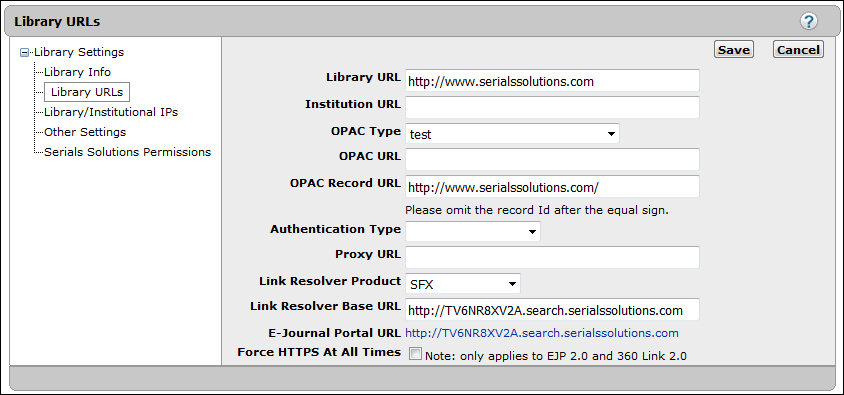This screenshot has width=844, height=395.
Task: Open Other Settings in the tree
Action: coord(85,132)
